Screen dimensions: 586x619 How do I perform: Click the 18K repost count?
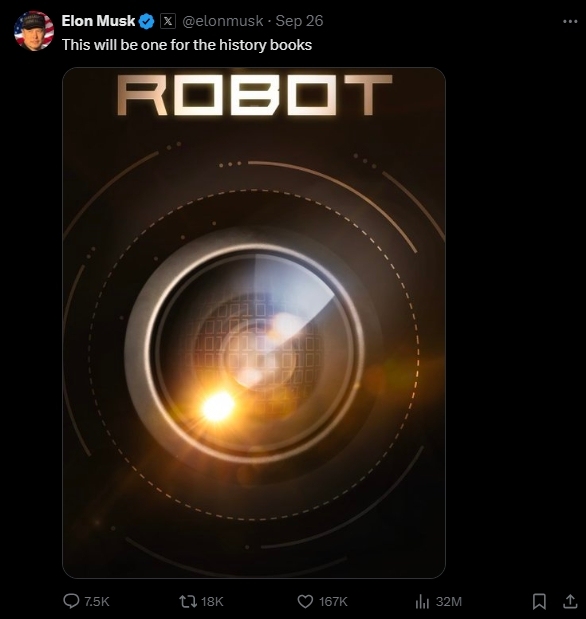(212, 601)
